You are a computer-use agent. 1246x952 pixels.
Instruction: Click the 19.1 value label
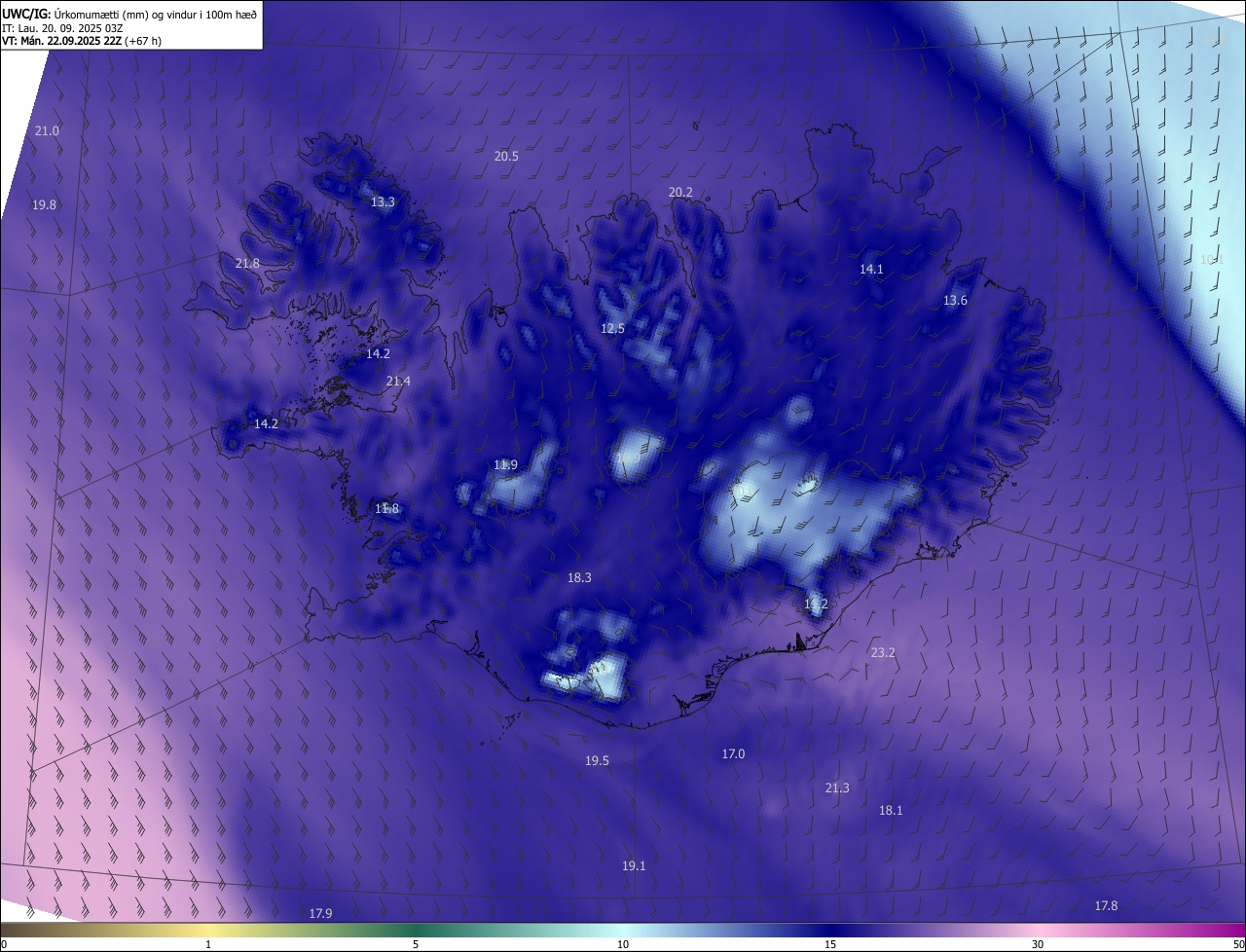(634, 865)
